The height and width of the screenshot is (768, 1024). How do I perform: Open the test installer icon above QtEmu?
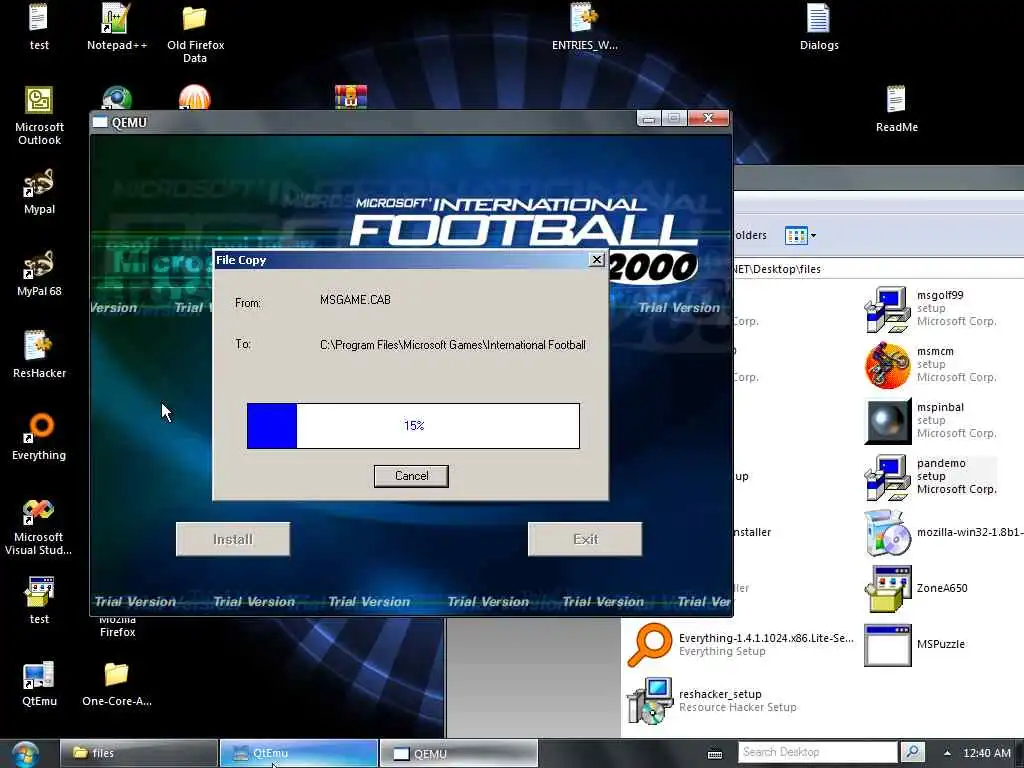point(39,601)
